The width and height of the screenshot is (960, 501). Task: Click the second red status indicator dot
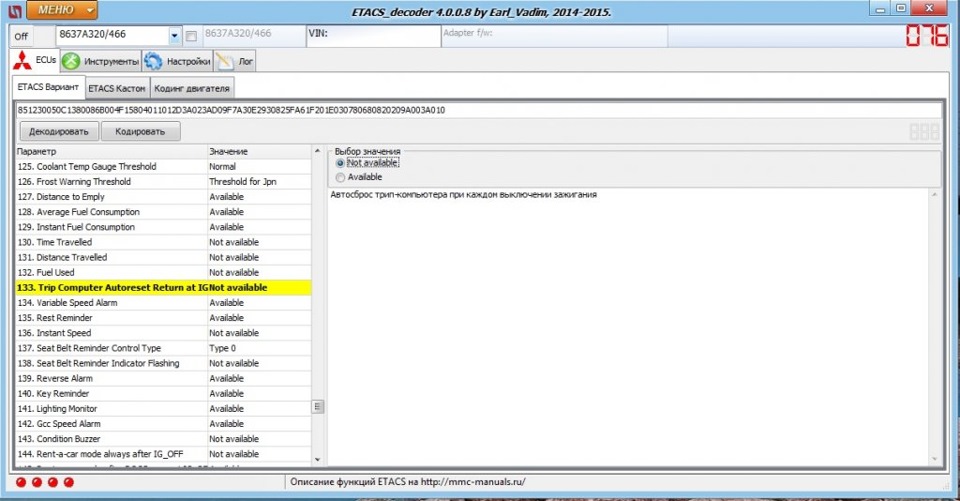(x=37, y=482)
